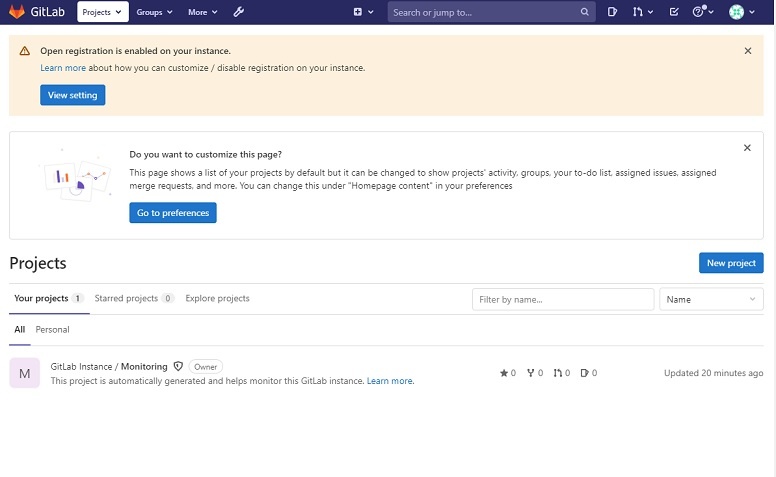Select the Your projects tab
The height and width of the screenshot is (477, 776).
[49, 298]
